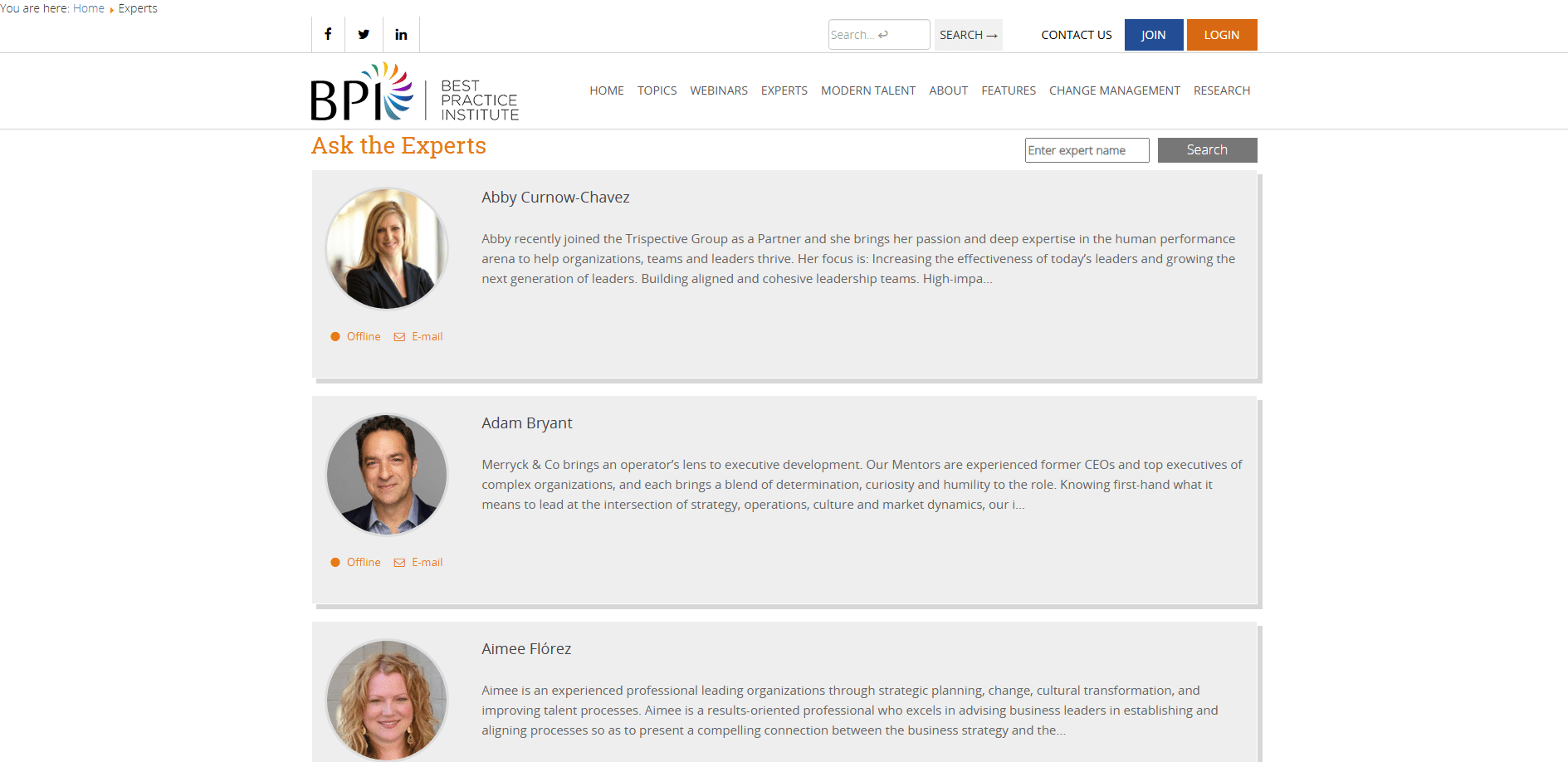Viewport: 1568px width, 762px height.
Task: Click the Contact Us link
Action: coord(1076,35)
